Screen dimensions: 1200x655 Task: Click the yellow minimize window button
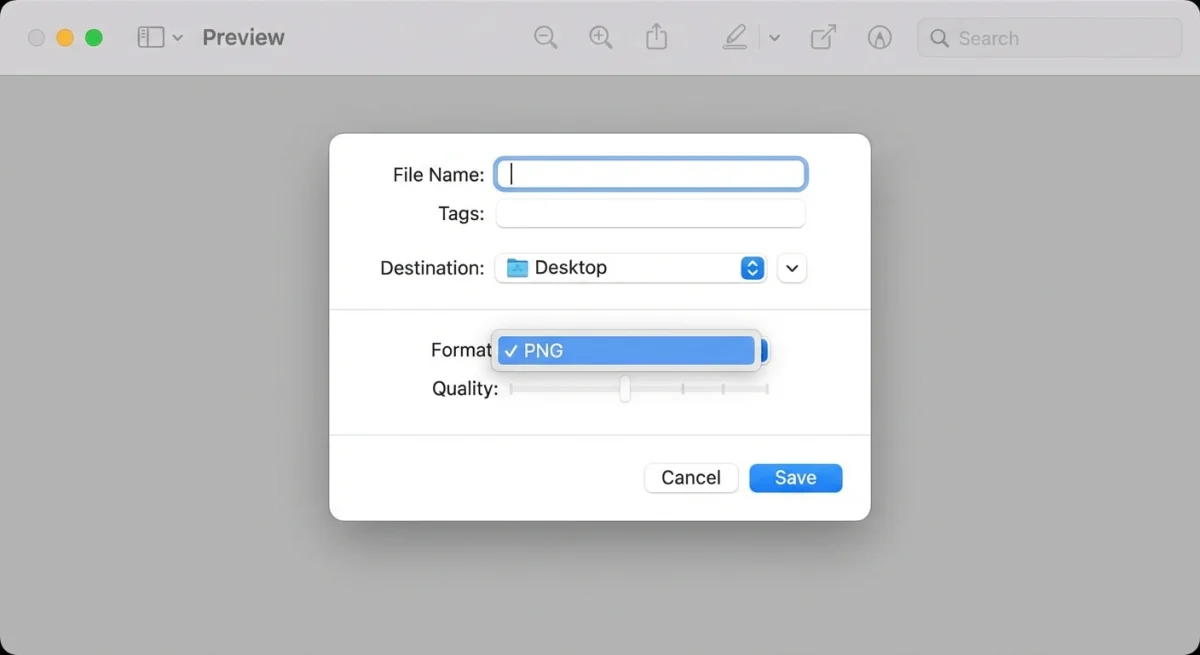click(65, 38)
